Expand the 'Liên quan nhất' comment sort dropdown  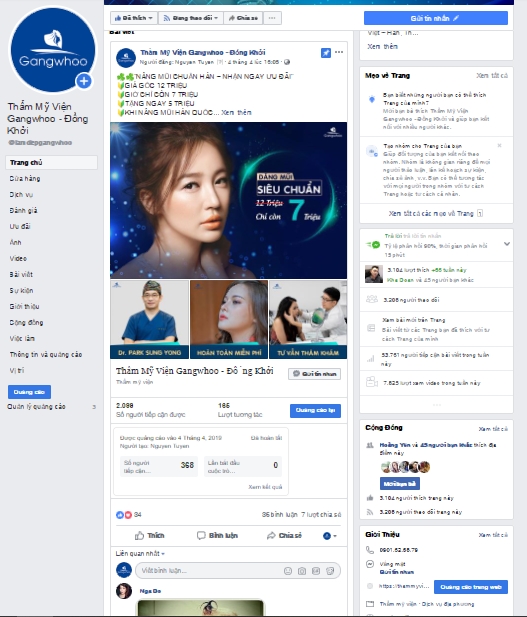[x=140, y=554]
